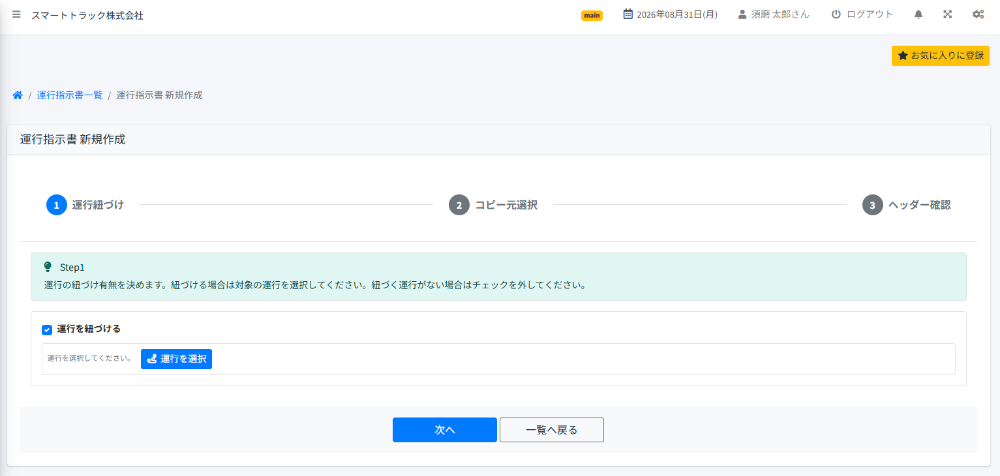Uncheck 運行を紐づける checkbox
The height and width of the screenshot is (476, 1000).
47,330
